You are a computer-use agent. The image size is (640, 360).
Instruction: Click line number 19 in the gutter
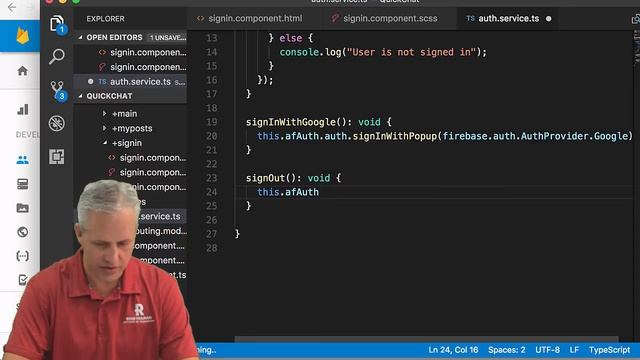(x=211, y=122)
